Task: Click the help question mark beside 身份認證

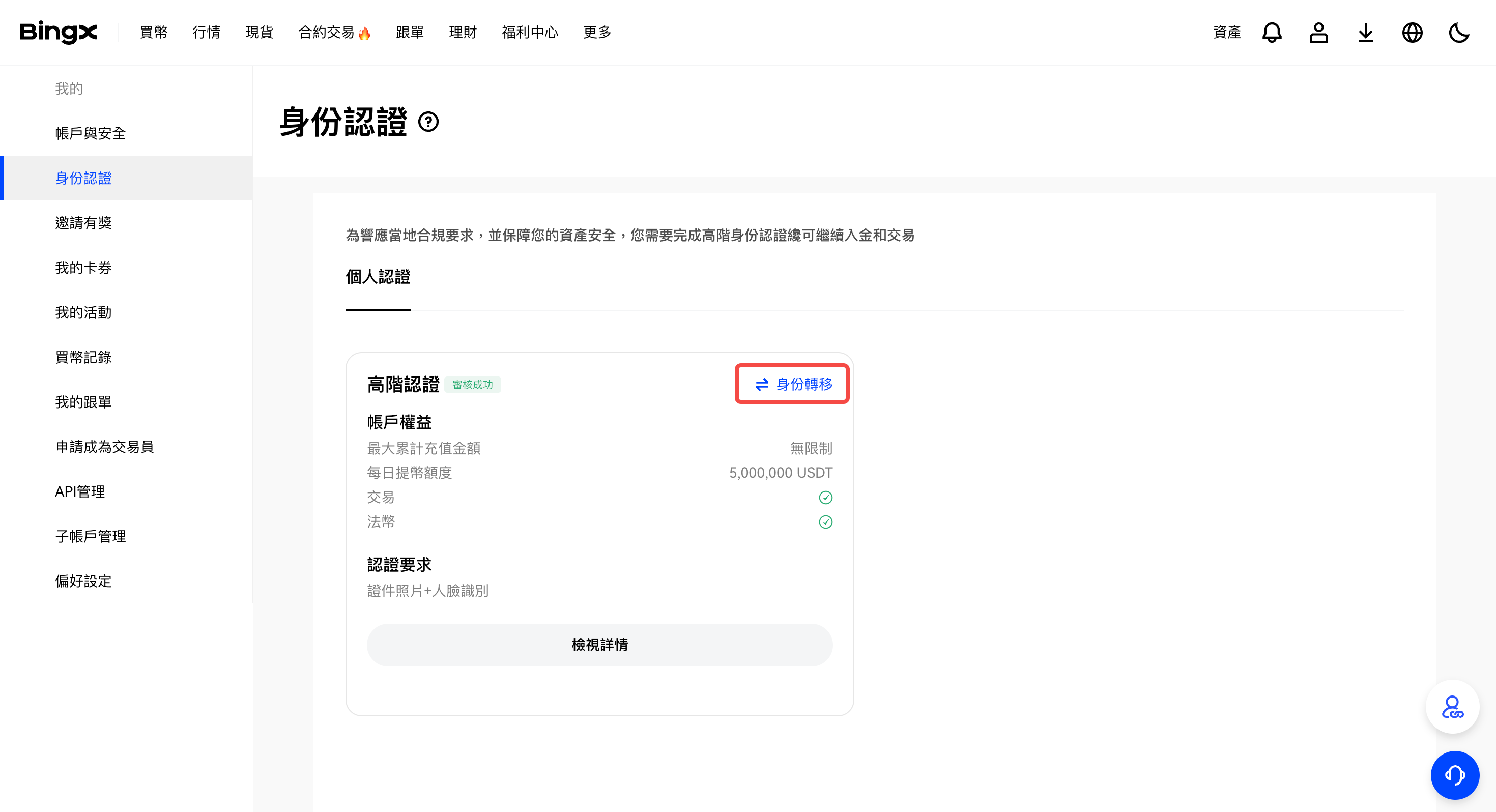Action: [x=428, y=122]
